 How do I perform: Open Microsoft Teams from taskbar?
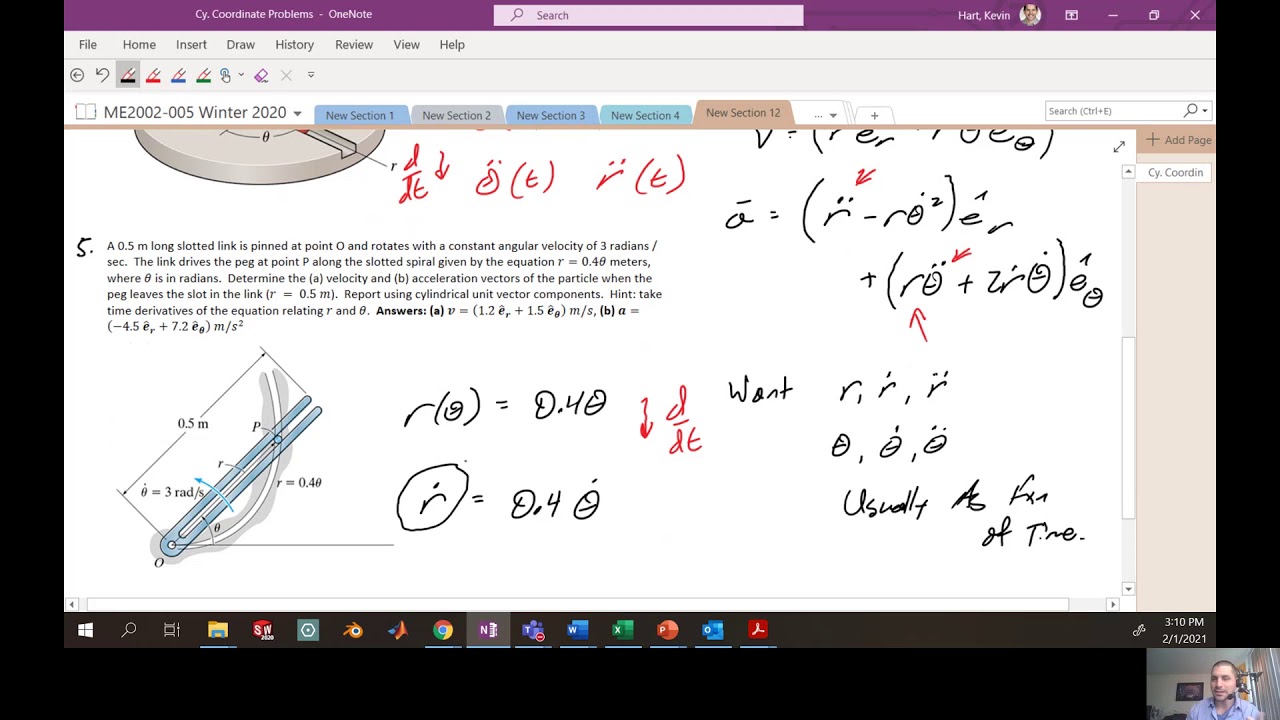pyautogui.click(x=533, y=630)
